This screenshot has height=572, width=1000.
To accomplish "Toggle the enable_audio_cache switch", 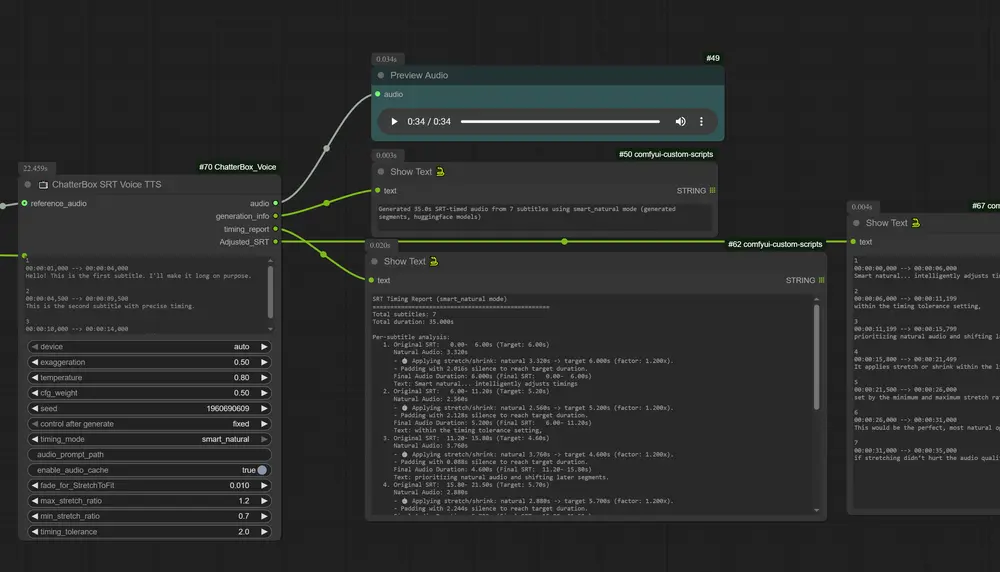I will (262, 470).
